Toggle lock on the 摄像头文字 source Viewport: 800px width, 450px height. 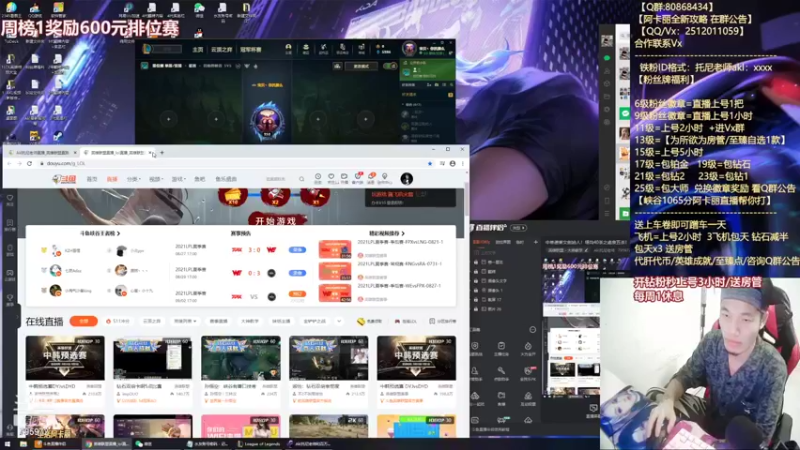[x=476, y=281]
